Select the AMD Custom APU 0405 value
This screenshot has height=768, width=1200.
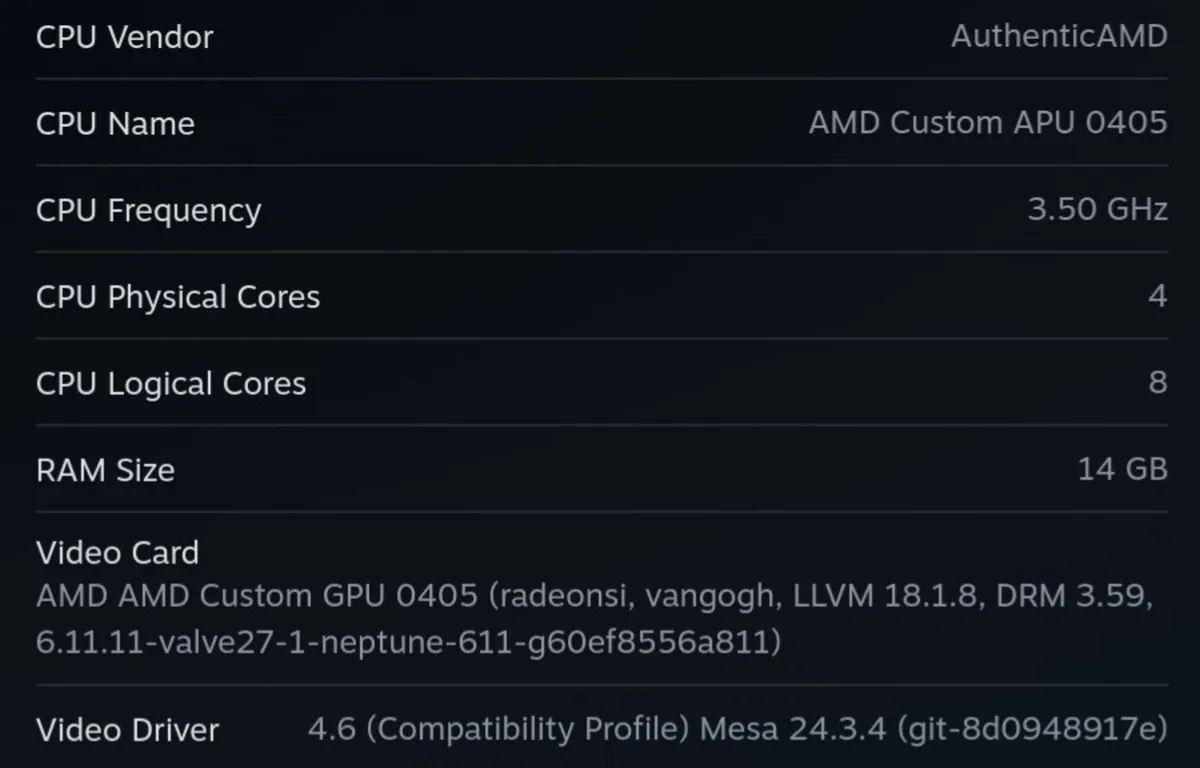click(x=987, y=123)
